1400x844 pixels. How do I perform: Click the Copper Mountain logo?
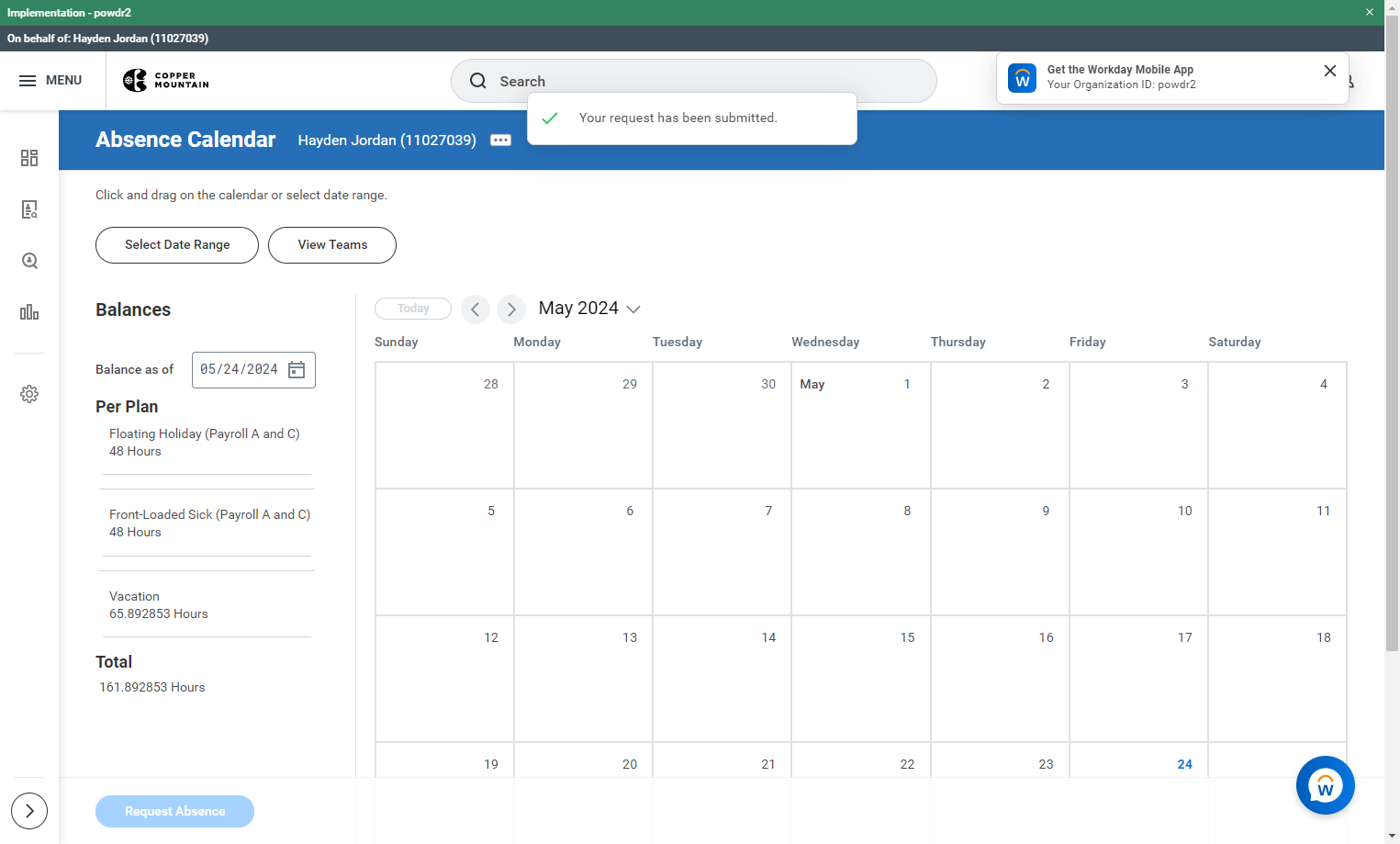[x=166, y=81]
